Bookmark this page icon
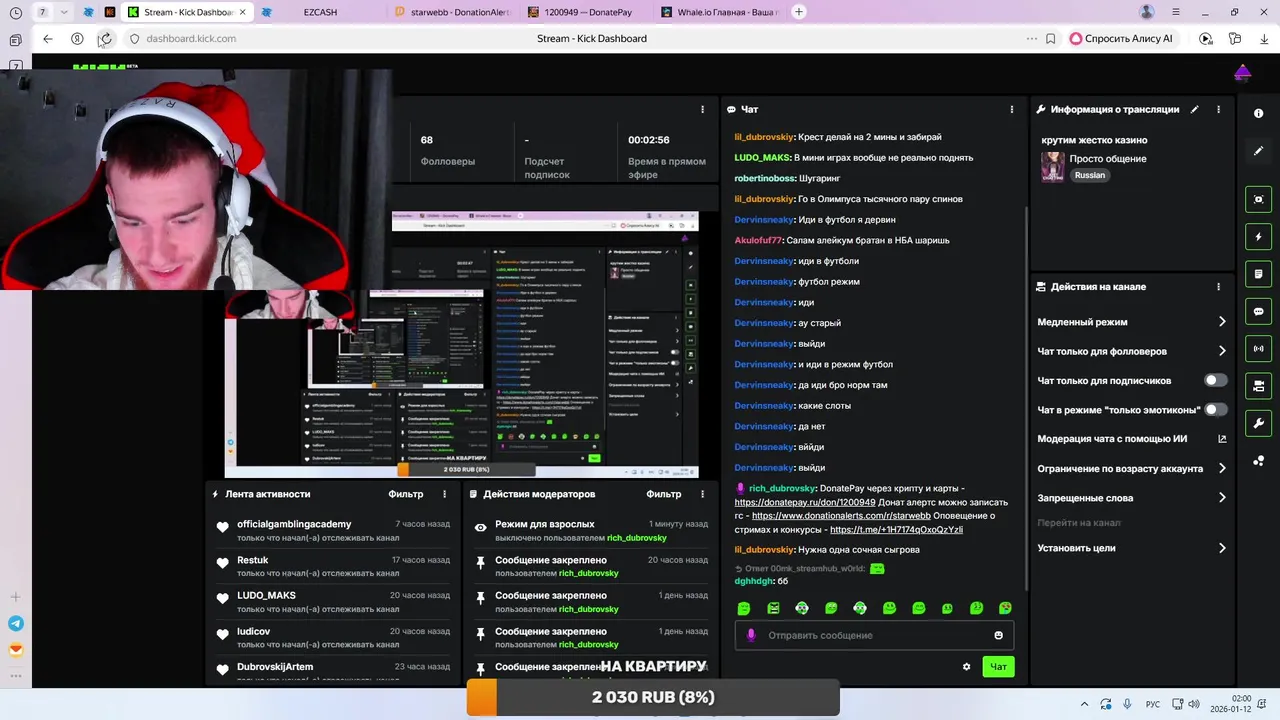 coord(1050,38)
